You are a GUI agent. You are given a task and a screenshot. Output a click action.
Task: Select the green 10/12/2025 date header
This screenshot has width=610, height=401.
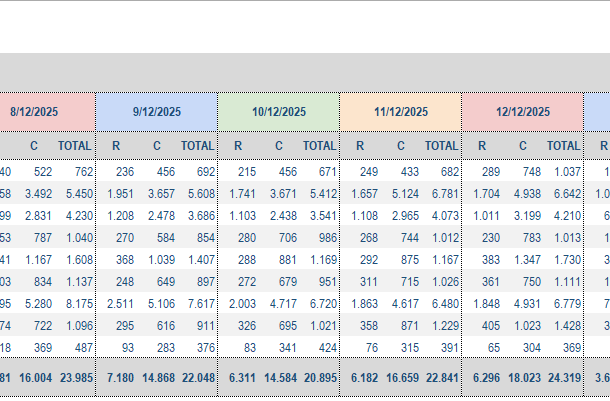(x=279, y=112)
